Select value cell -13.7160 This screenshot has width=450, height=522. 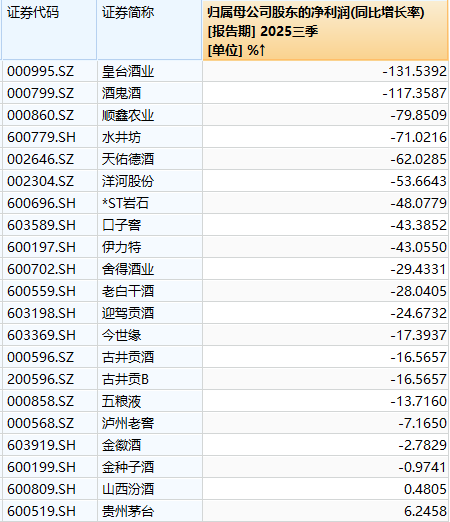[325, 401]
